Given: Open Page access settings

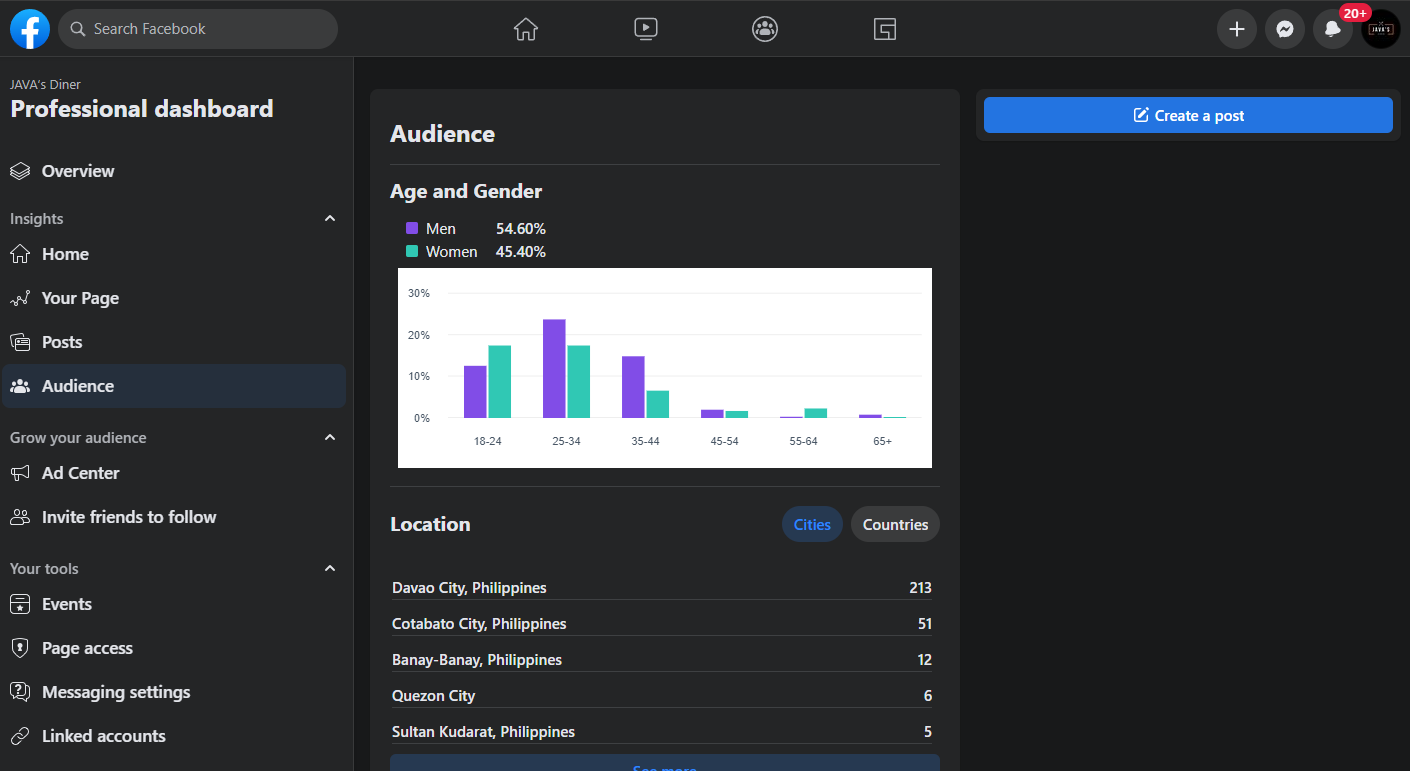Looking at the screenshot, I should pos(173,648).
